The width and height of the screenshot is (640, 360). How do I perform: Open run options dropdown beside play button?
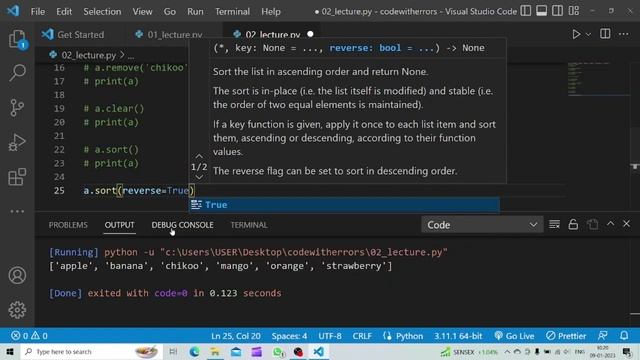[588, 35]
